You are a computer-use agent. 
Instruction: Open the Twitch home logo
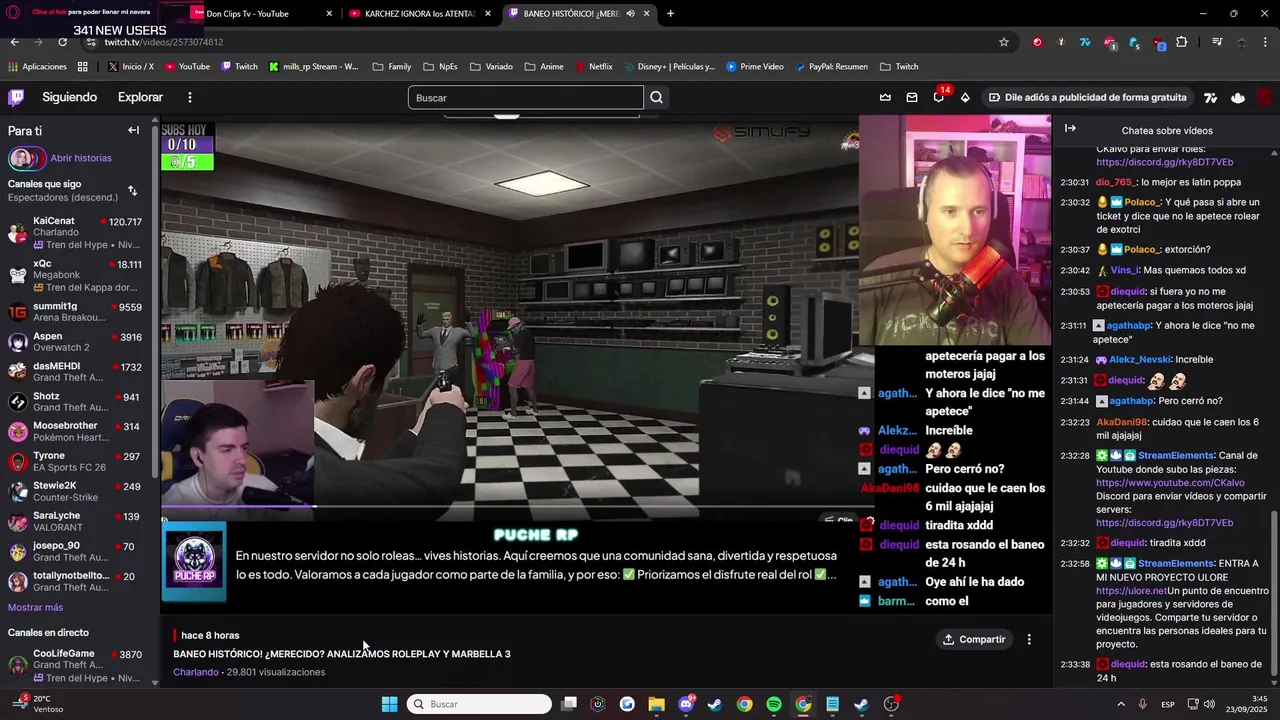coord(16,97)
